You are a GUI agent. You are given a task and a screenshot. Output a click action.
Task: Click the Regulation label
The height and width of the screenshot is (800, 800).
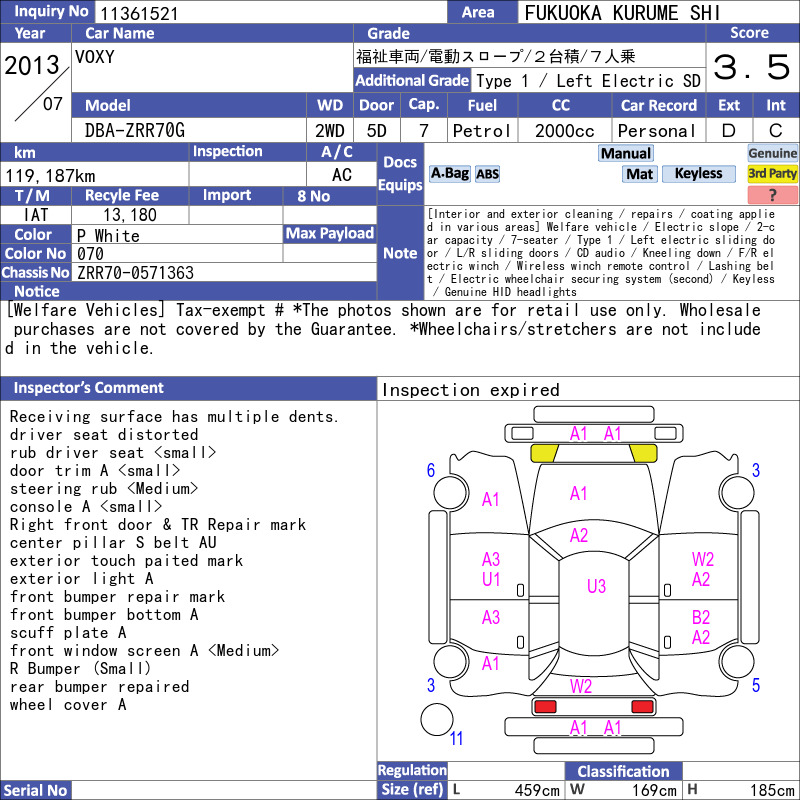click(412, 770)
